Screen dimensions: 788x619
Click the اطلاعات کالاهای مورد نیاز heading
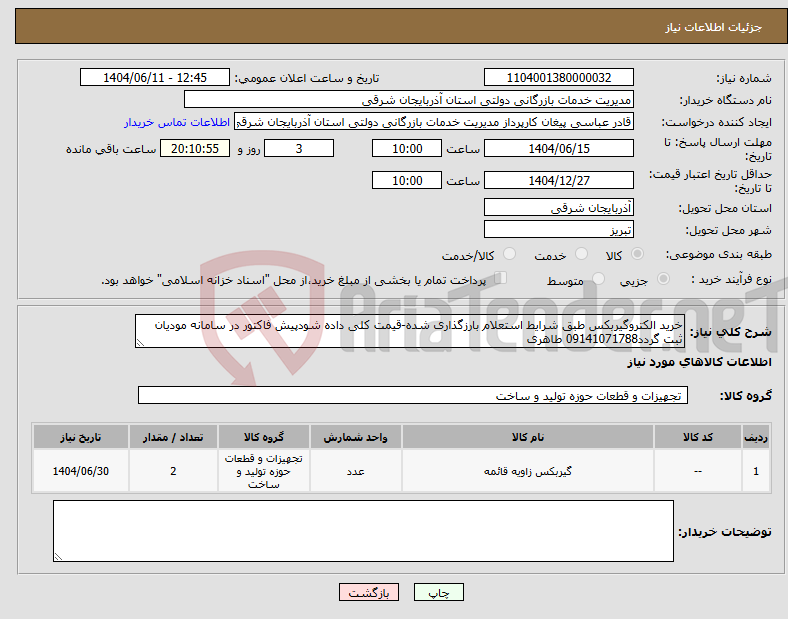click(699, 362)
